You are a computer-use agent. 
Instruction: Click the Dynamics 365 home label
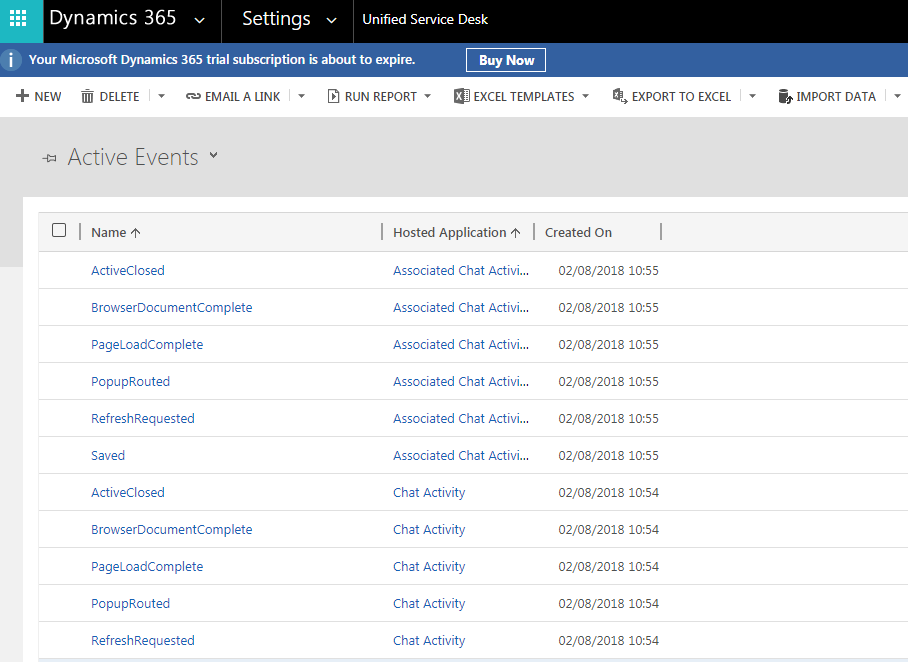[x=112, y=18]
